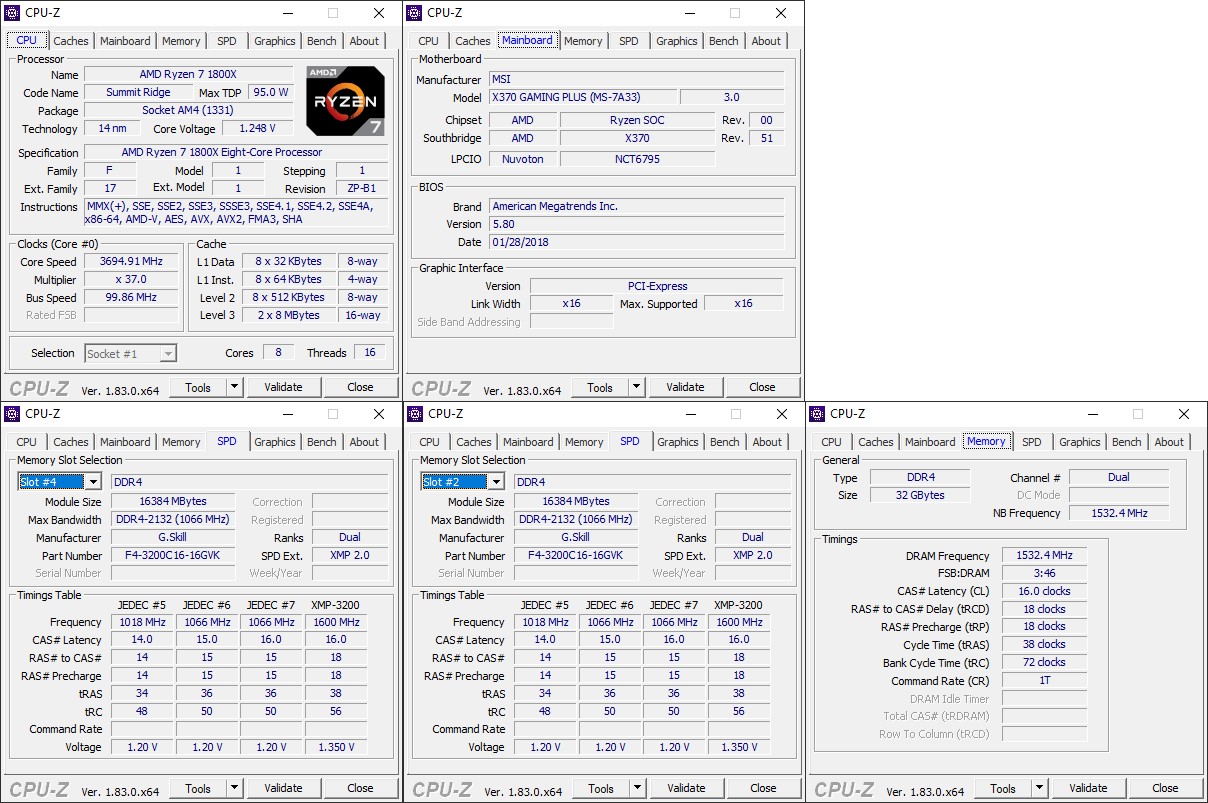Image resolution: width=1208 pixels, height=803 pixels.
Task: Select Graphics tab in the Mainboard window
Action: pos(677,41)
